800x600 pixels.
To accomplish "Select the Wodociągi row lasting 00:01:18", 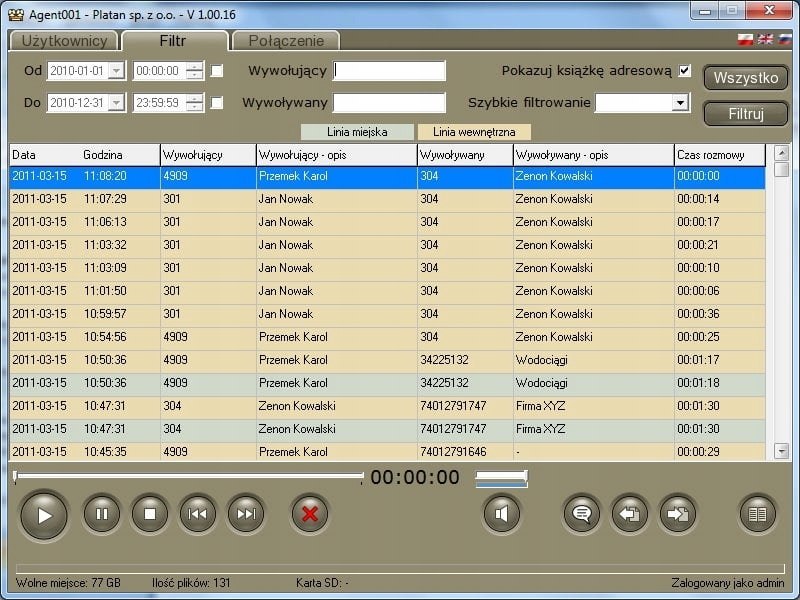I will point(387,383).
